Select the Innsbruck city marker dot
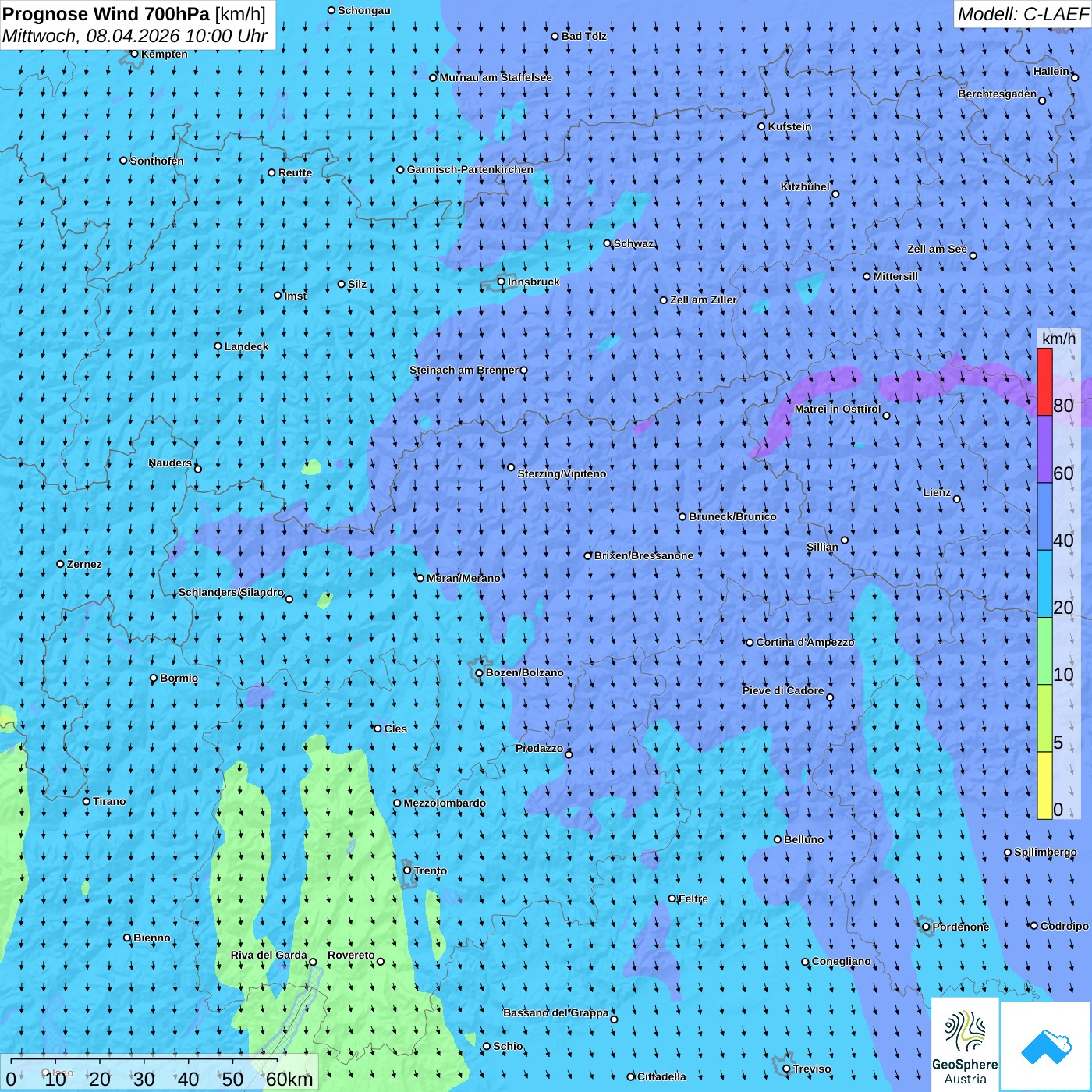Image resolution: width=1092 pixels, height=1092 pixels. pos(502,282)
